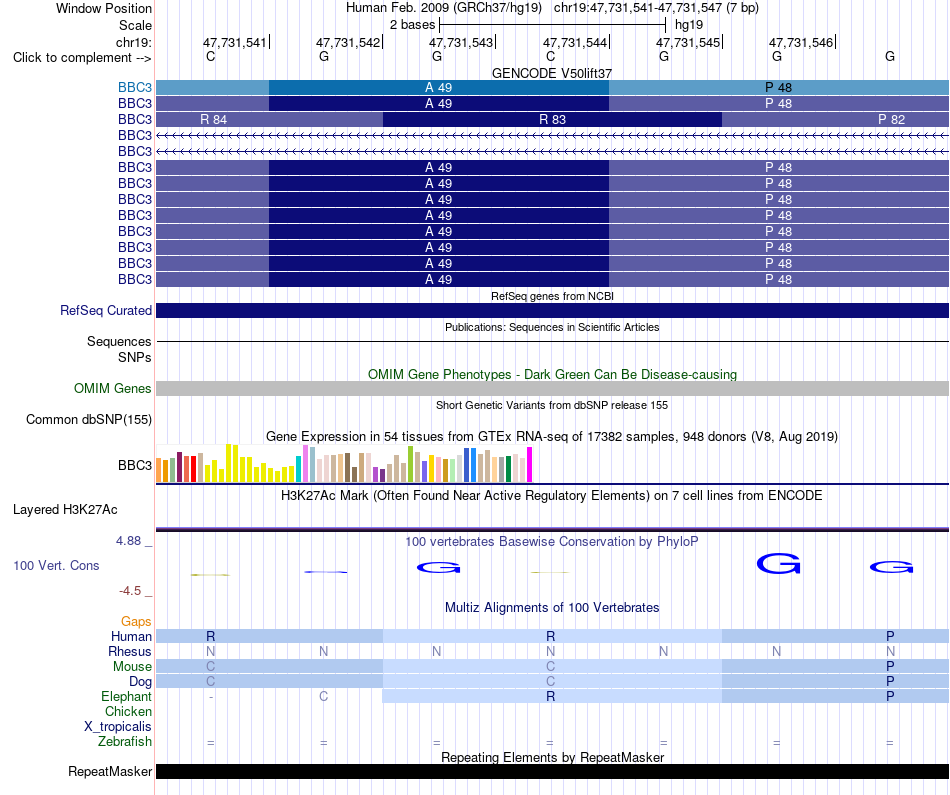
Task: Click the 'RefSeq genes from NCBI' title
Action: [x=552, y=296]
